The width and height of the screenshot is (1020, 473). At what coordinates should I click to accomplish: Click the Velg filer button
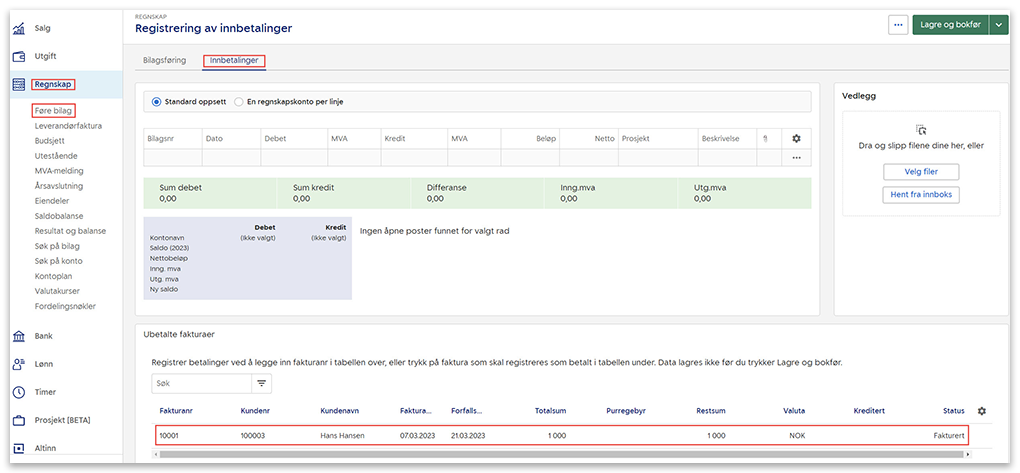(x=921, y=172)
